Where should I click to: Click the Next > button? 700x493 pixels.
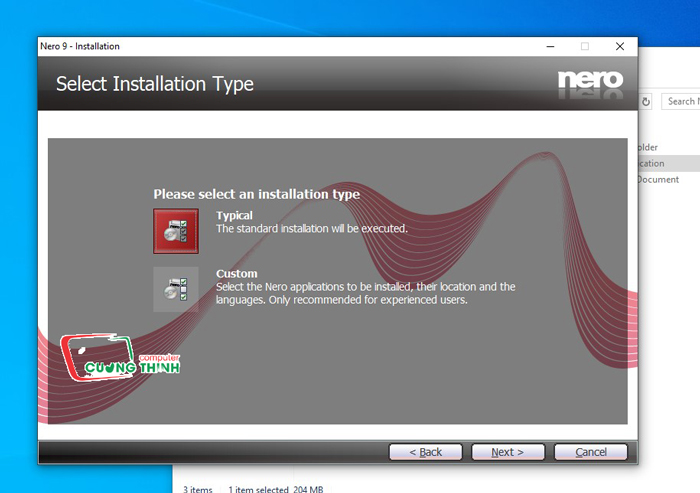coord(508,452)
